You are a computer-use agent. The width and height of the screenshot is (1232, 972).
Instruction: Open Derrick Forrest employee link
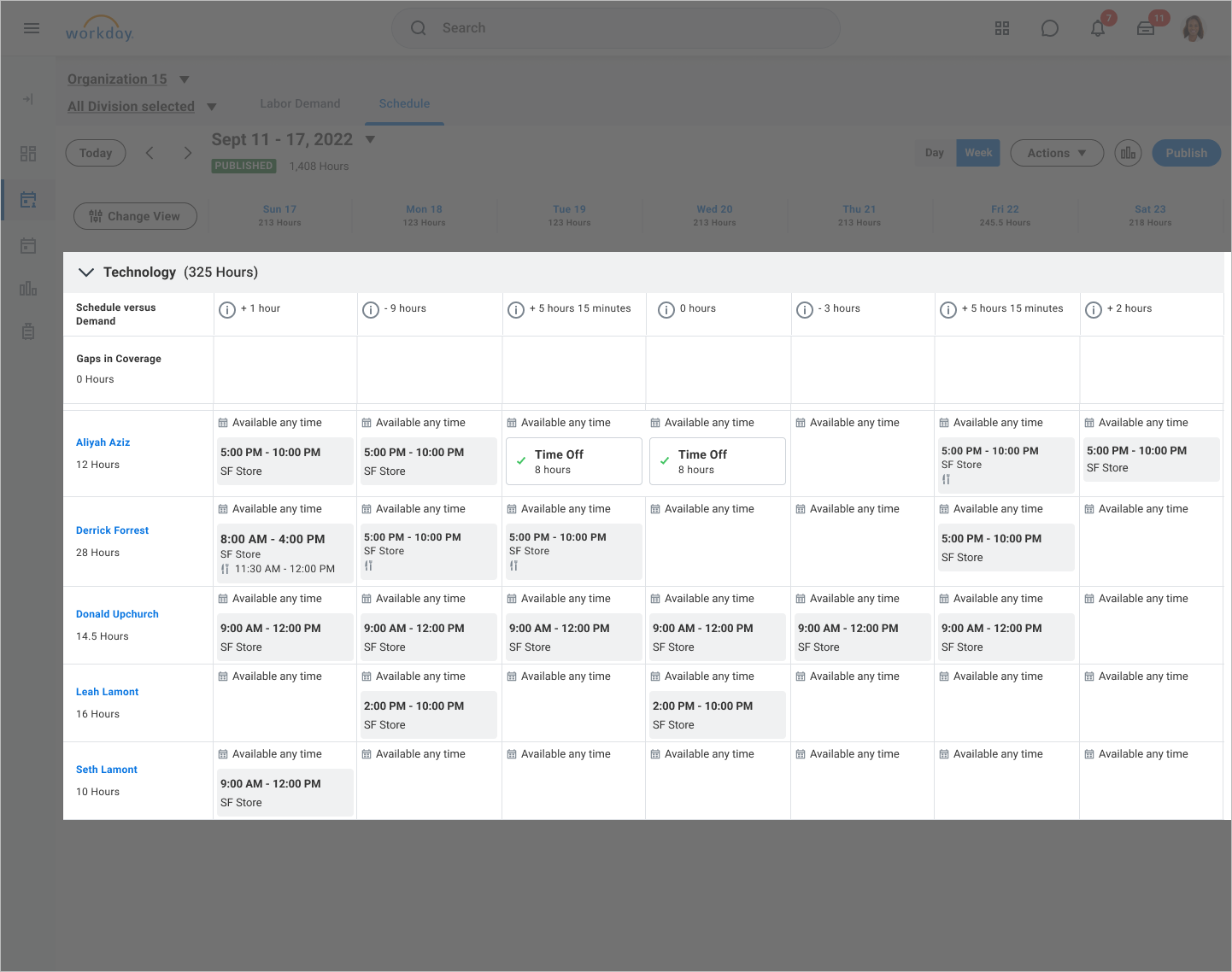click(112, 530)
